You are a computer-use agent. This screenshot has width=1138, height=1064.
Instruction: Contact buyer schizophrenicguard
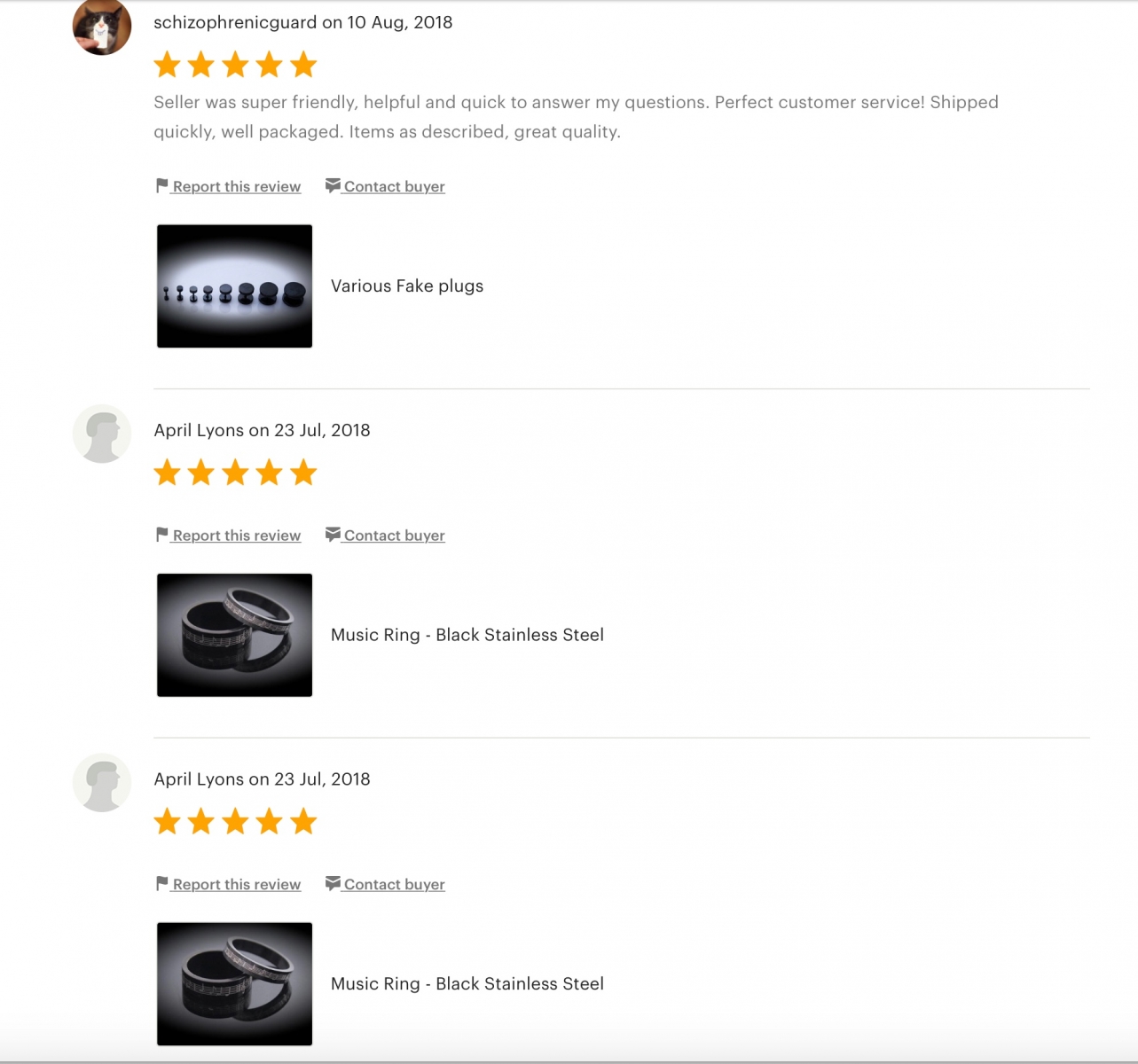[394, 186]
